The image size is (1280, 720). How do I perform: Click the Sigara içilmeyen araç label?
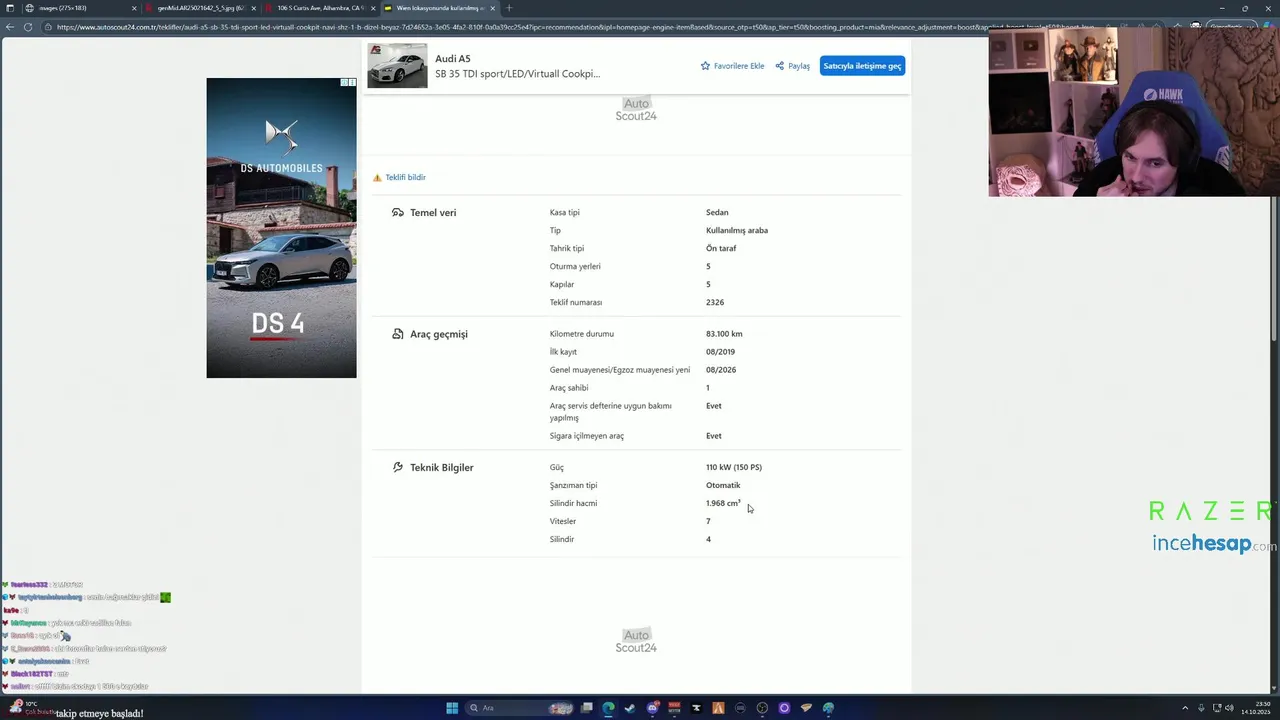[x=587, y=436]
